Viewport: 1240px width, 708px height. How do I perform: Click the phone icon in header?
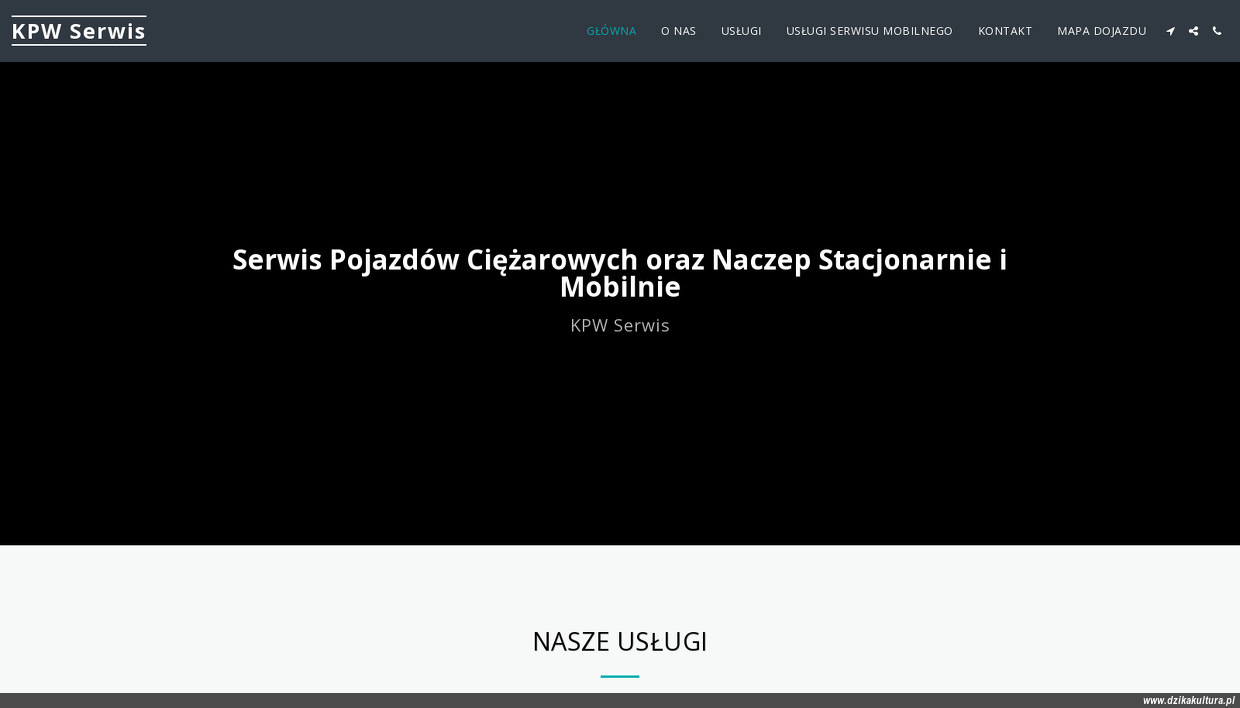1217,31
